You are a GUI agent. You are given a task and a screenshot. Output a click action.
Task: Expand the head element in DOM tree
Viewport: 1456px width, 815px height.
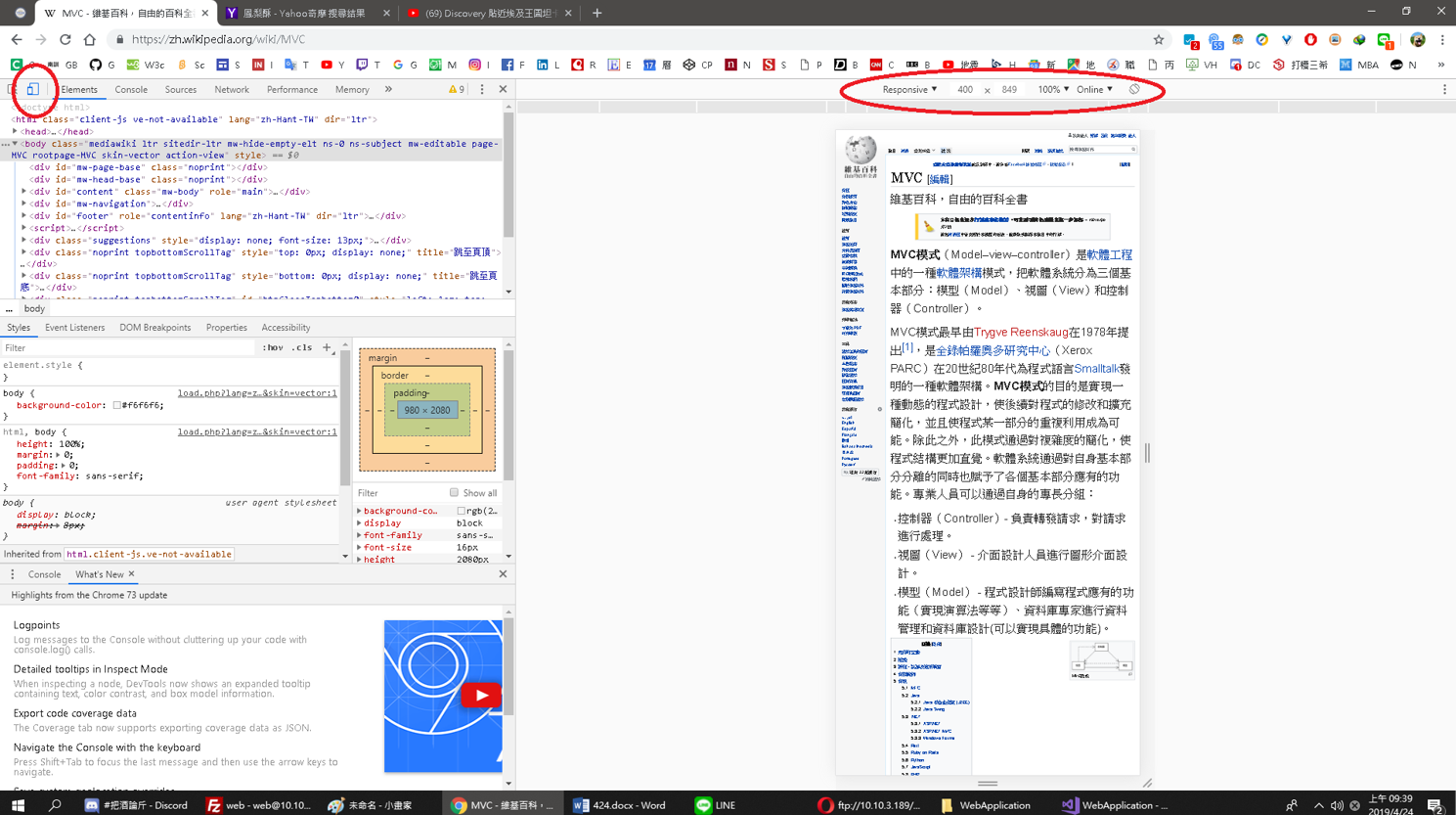point(15,131)
